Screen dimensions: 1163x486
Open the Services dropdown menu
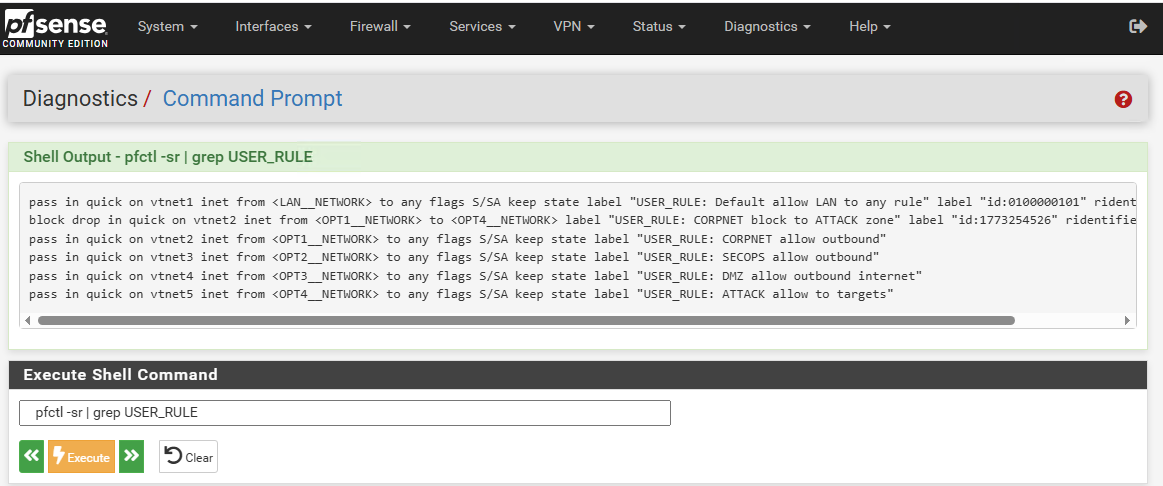point(482,27)
